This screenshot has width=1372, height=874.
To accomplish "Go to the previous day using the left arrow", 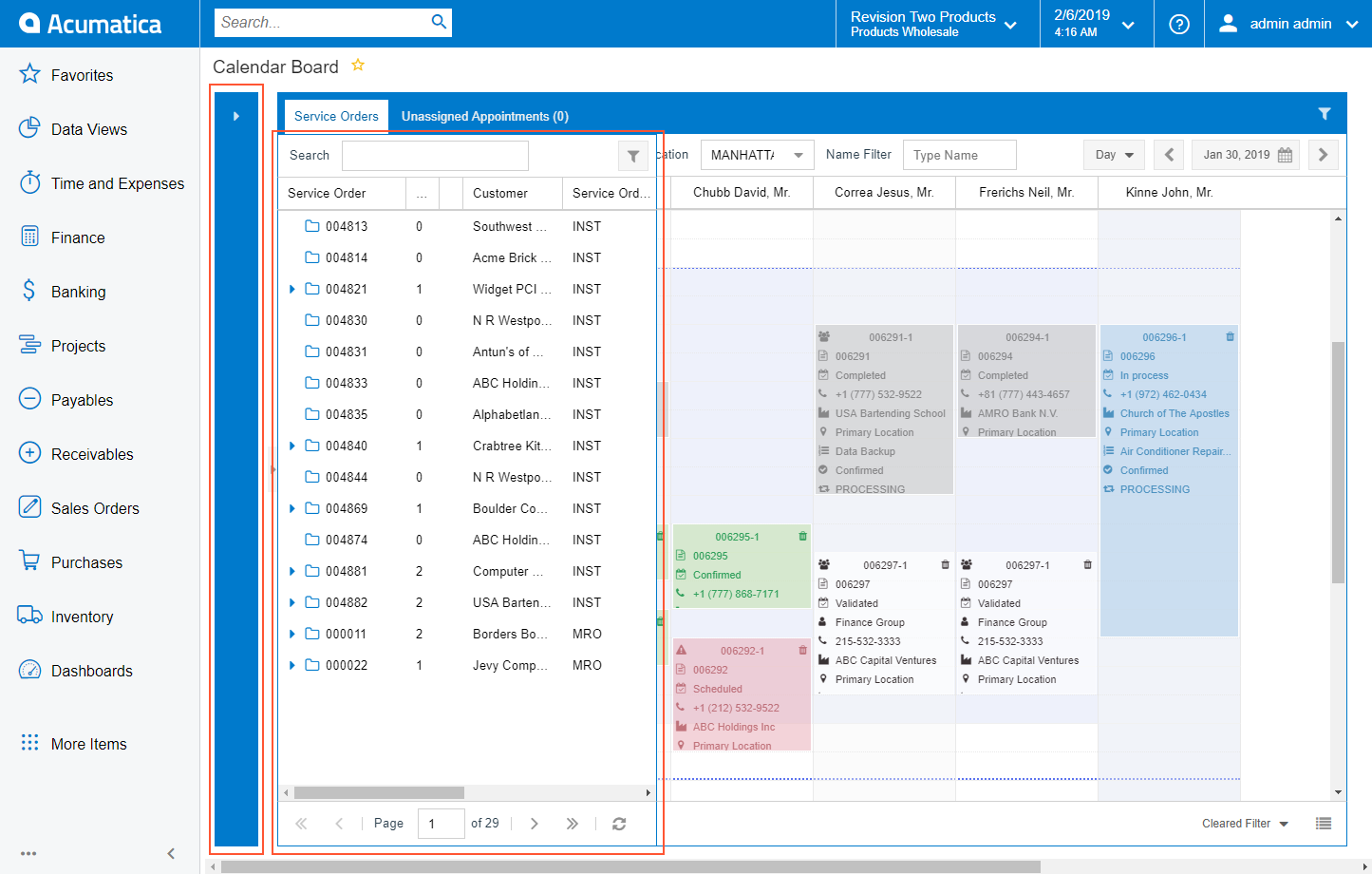I will (x=1169, y=155).
